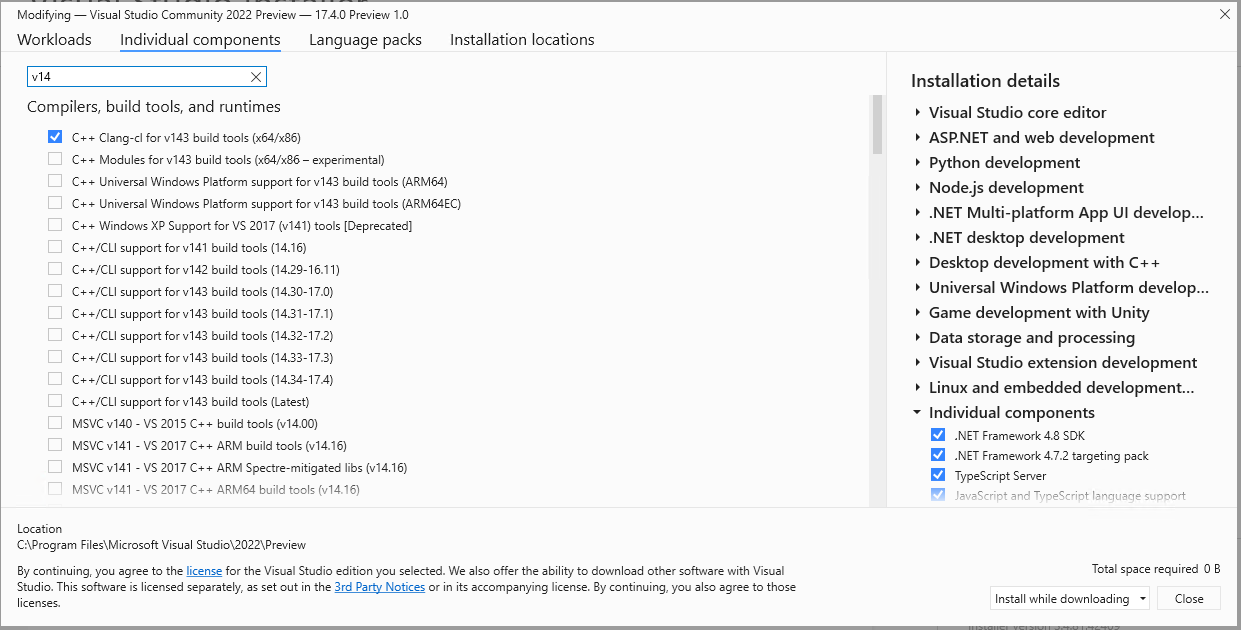Screen dimensions: 1241x630
Task: Uncheck .NET Framework 4.7.2 targeting pack
Action: coord(938,454)
